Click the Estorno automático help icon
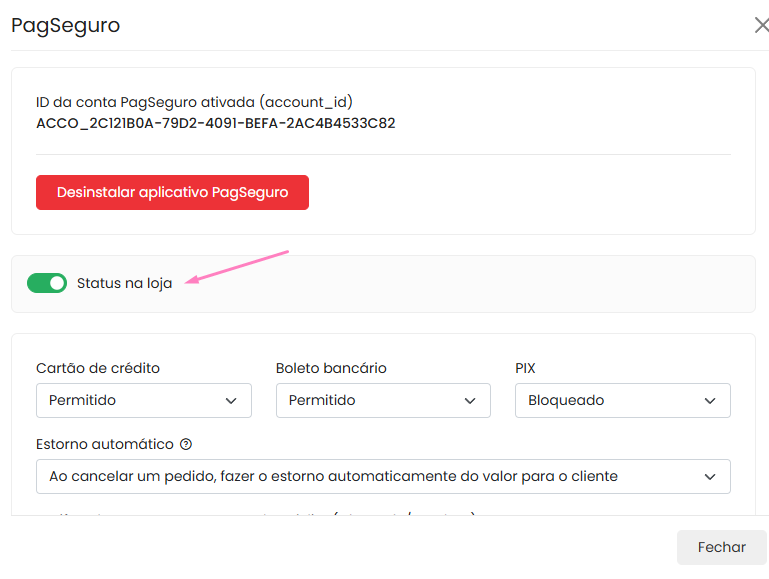Screen dimensions: 769x579 coord(186,444)
